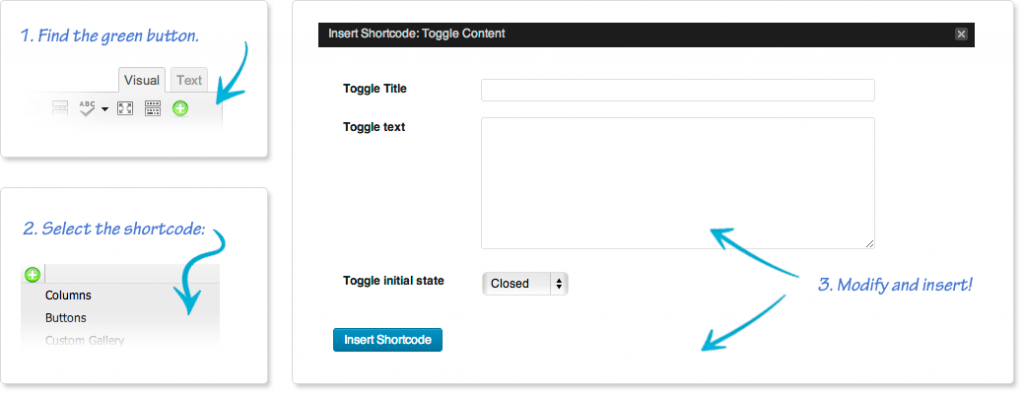Focus the Toggle text textarea
Image resolution: width=1024 pixels, height=395 pixels.
(677, 183)
